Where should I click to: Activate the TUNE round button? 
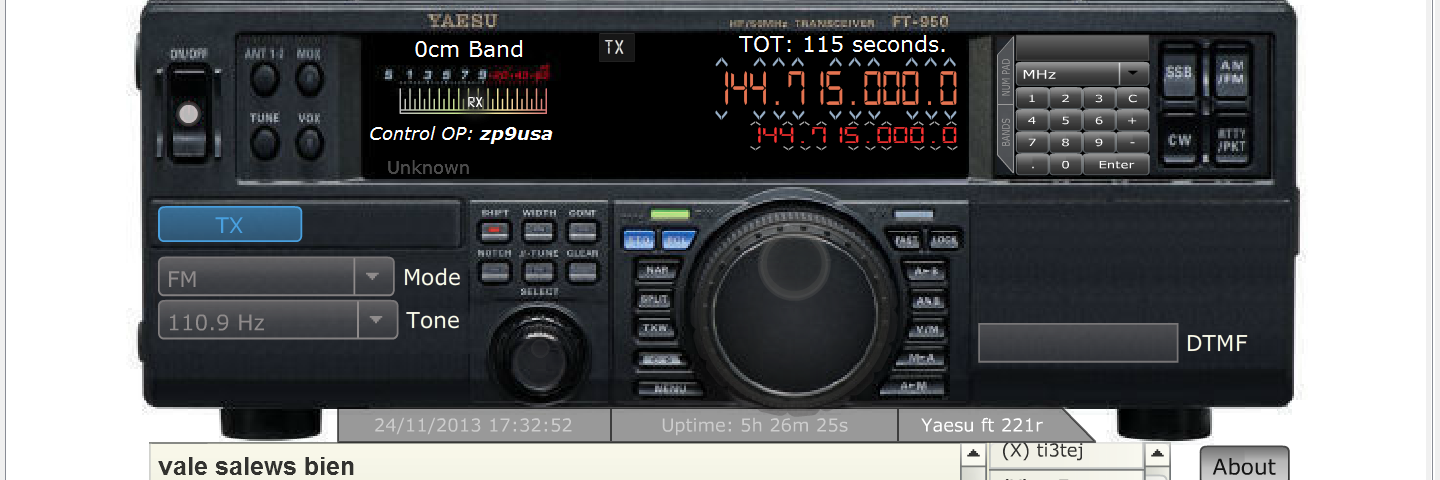pyautogui.click(x=264, y=143)
